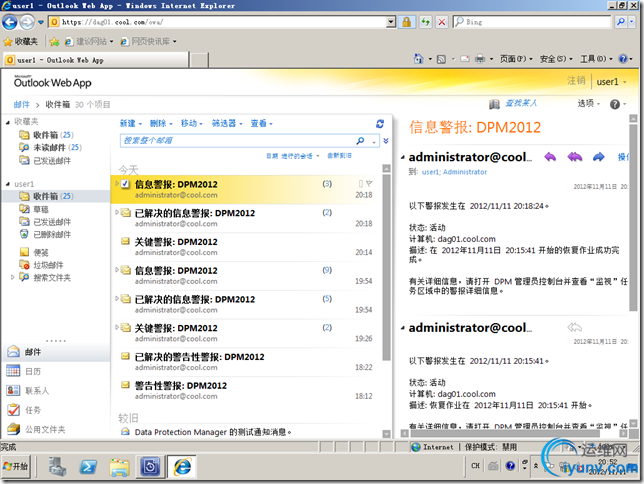
Task: Open the 移动 move menu
Action: (192, 123)
